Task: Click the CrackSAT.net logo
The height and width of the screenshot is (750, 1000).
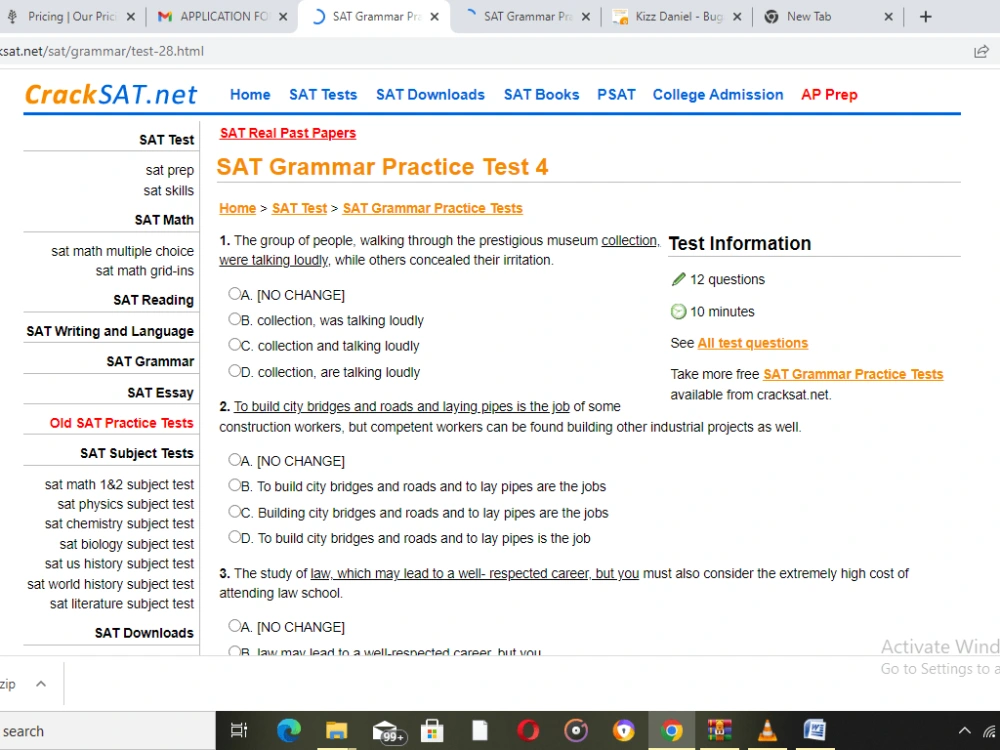Action: click(x=111, y=94)
